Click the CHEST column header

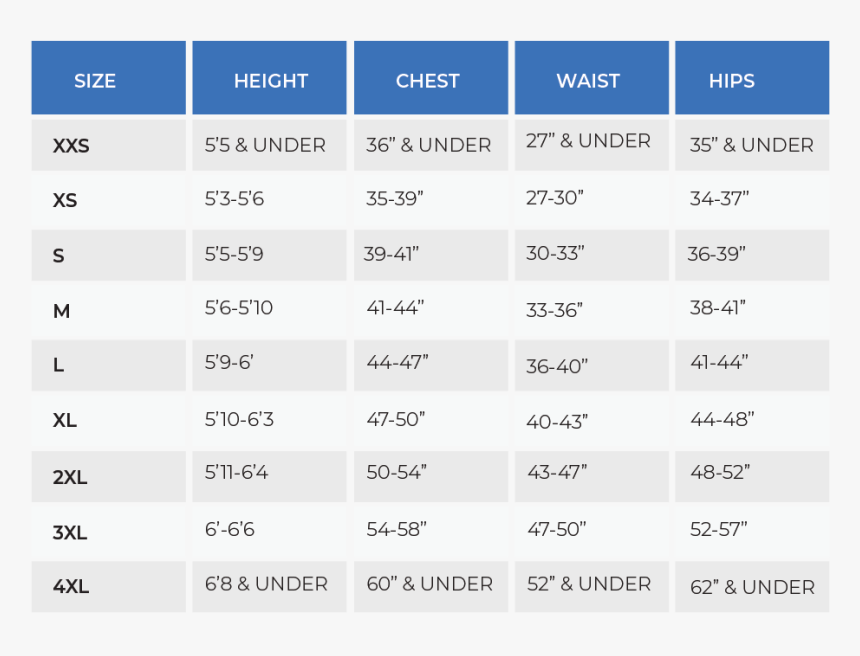(x=428, y=81)
